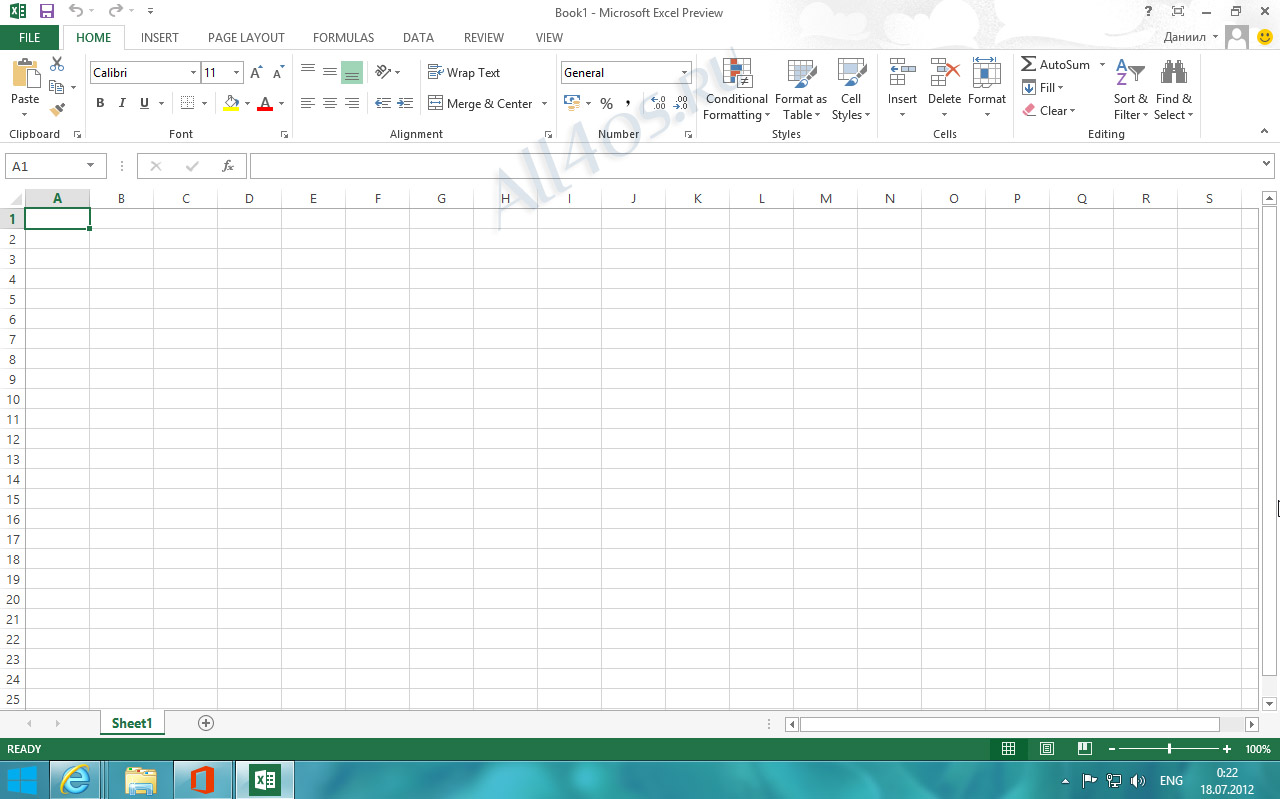Open the Clear dropdown

click(1048, 110)
